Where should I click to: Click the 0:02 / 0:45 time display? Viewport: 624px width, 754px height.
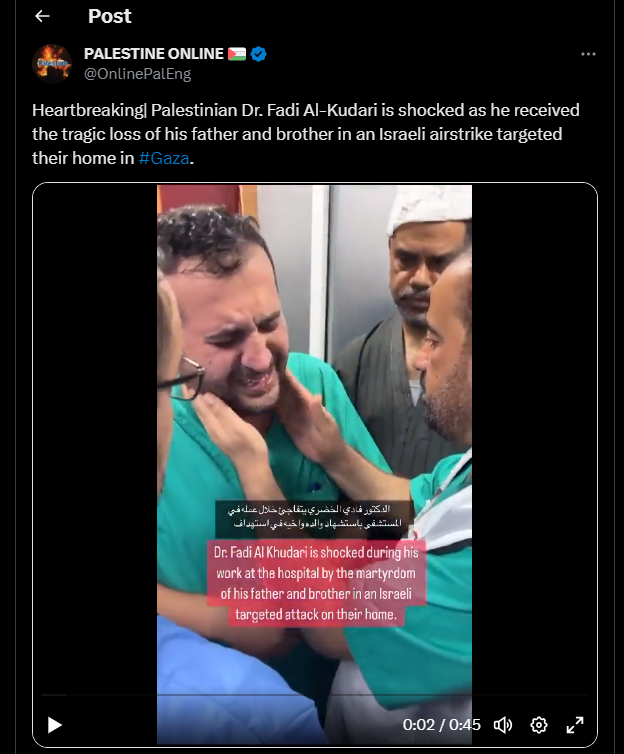pyautogui.click(x=441, y=725)
